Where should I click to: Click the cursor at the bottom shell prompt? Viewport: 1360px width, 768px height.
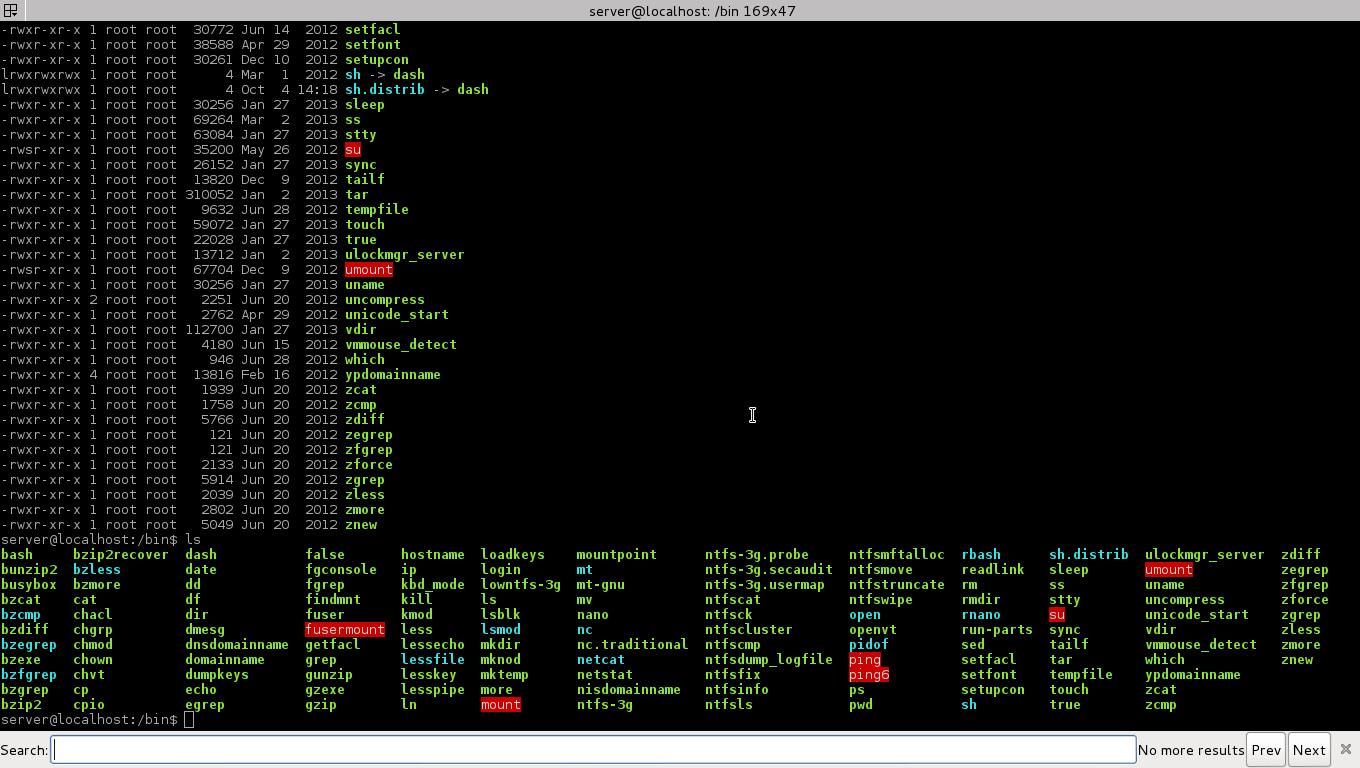point(189,720)
